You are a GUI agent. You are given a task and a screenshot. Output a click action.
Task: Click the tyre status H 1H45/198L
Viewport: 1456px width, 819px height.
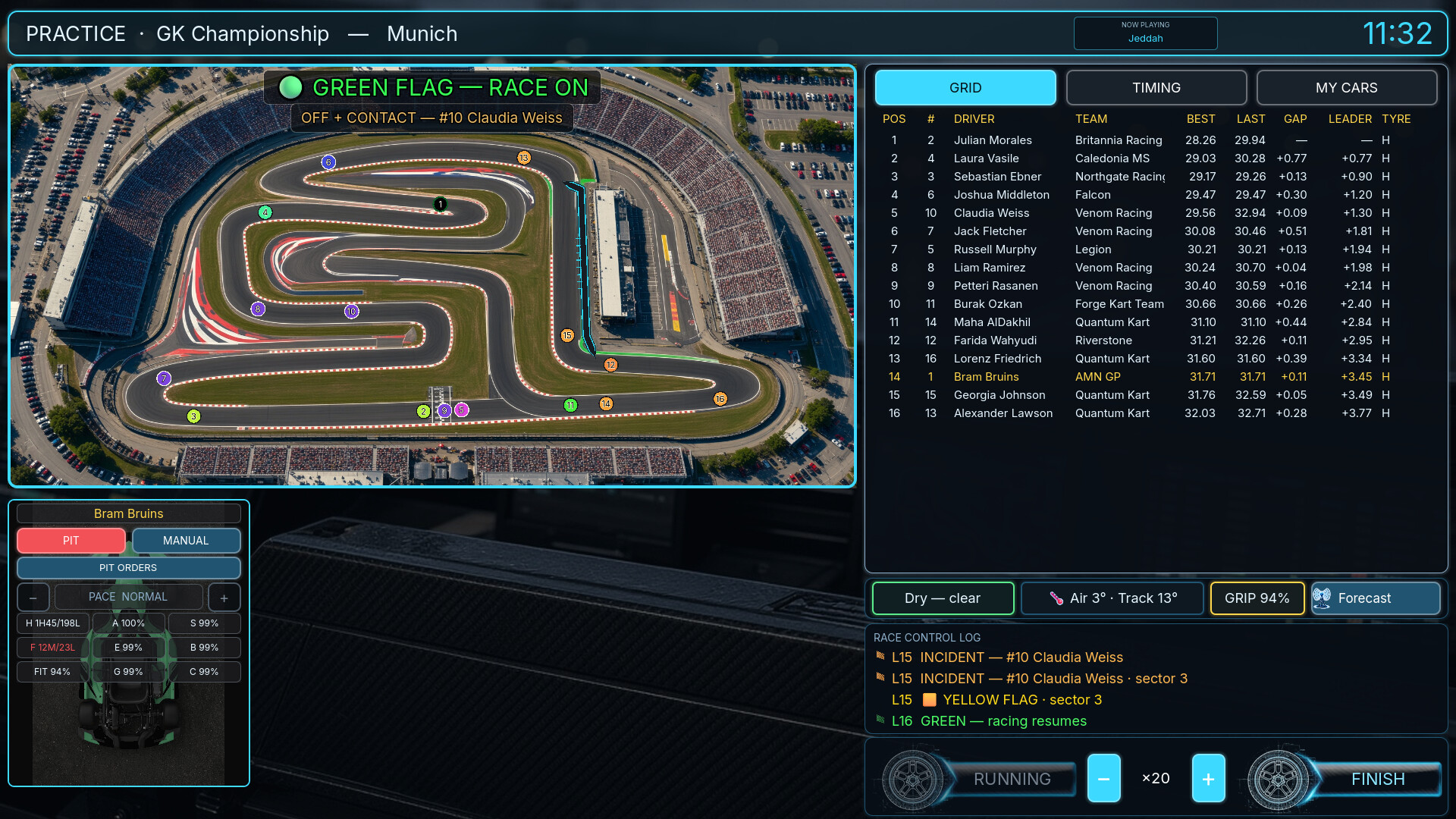click(53, 623)
